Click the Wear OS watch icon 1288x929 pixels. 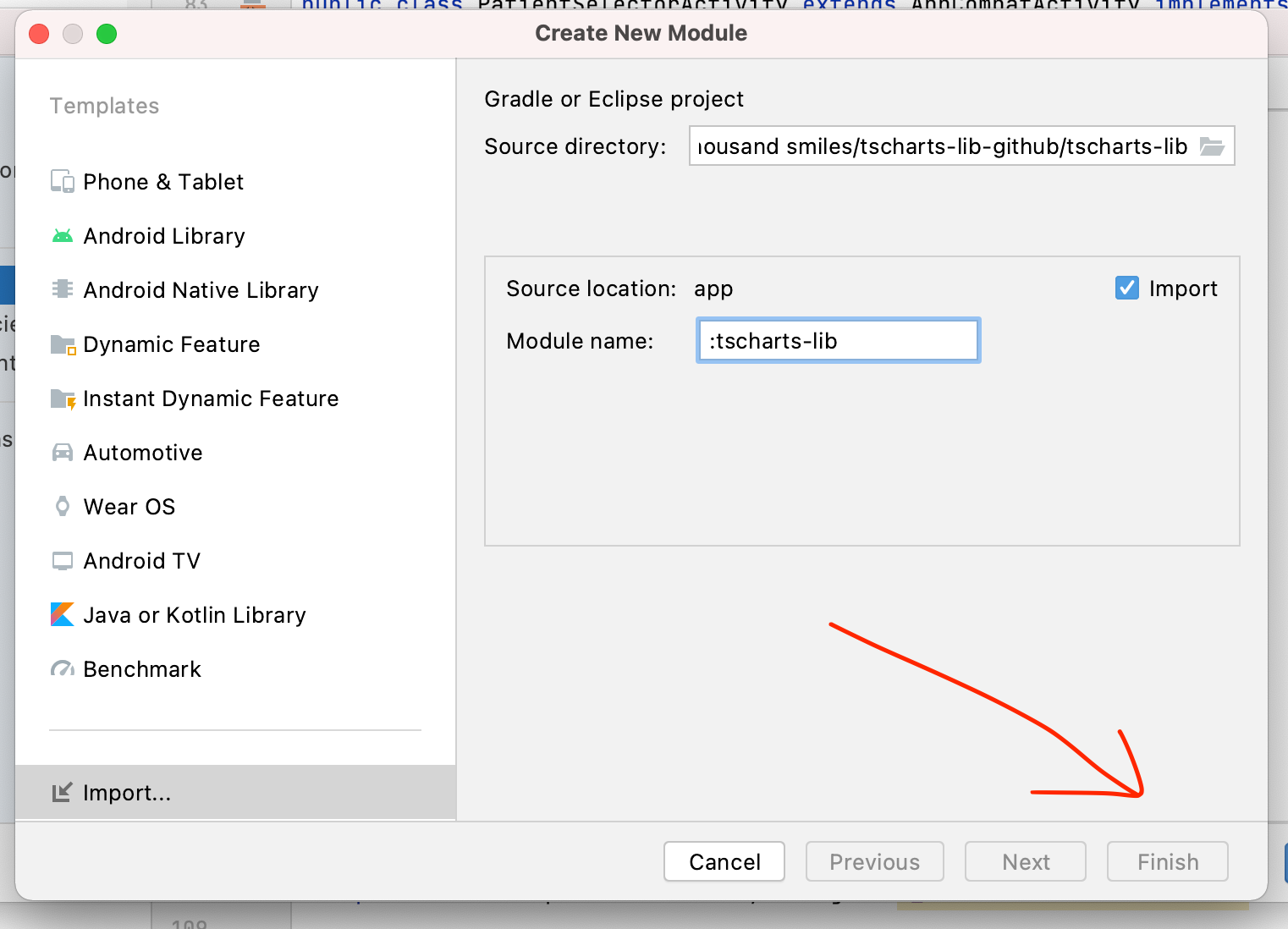coord(63,507)
